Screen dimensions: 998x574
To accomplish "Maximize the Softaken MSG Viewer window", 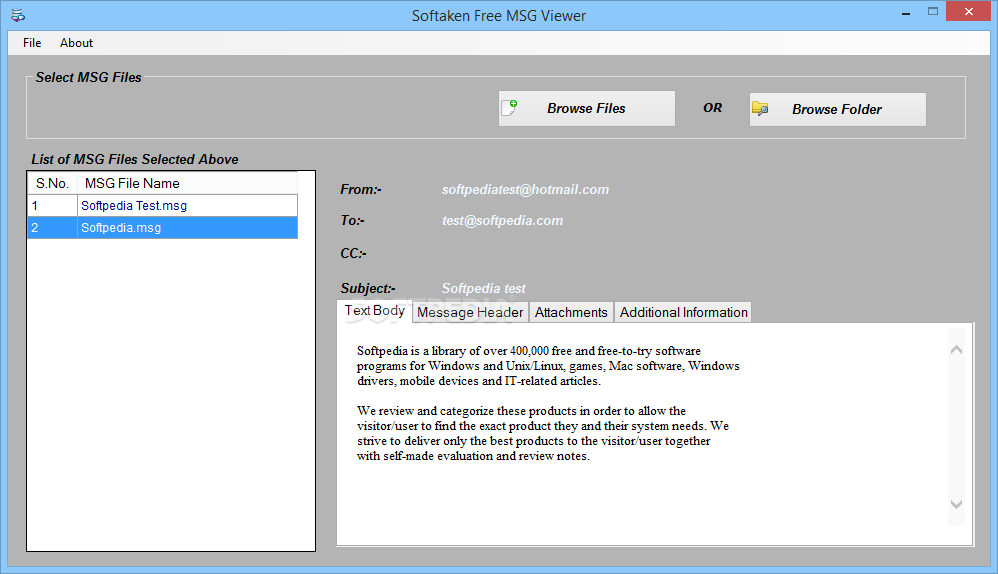I will (x=933, y=11).
